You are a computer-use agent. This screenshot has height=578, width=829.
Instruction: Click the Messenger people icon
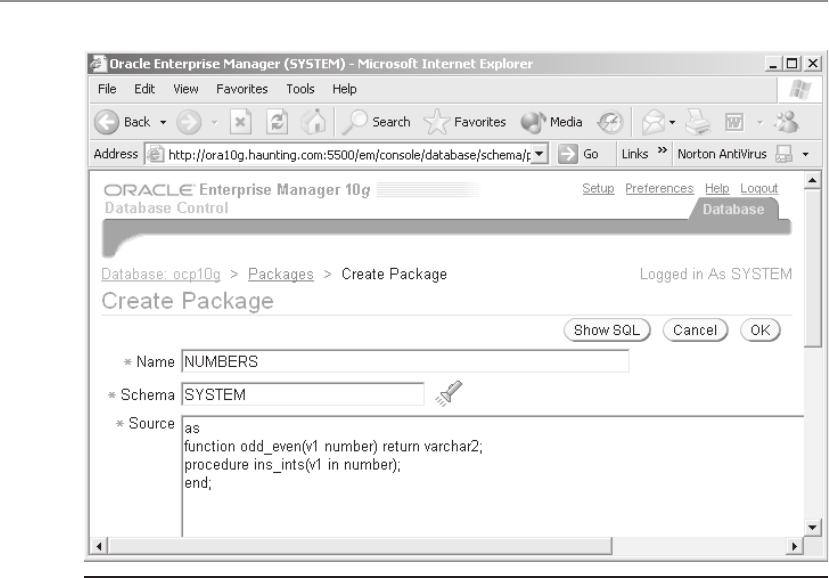[x=786, y=122]
